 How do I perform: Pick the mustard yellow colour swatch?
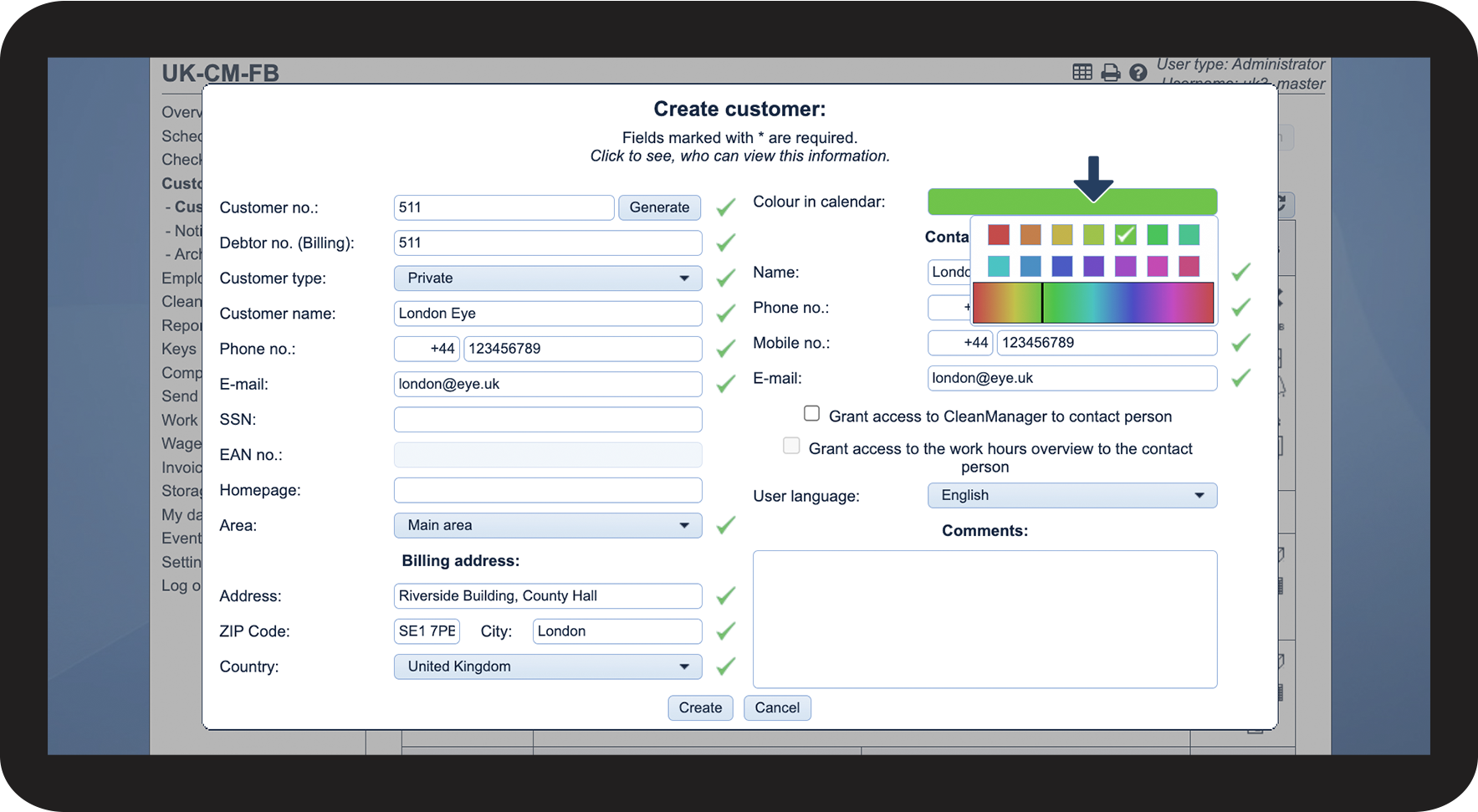1062,235
